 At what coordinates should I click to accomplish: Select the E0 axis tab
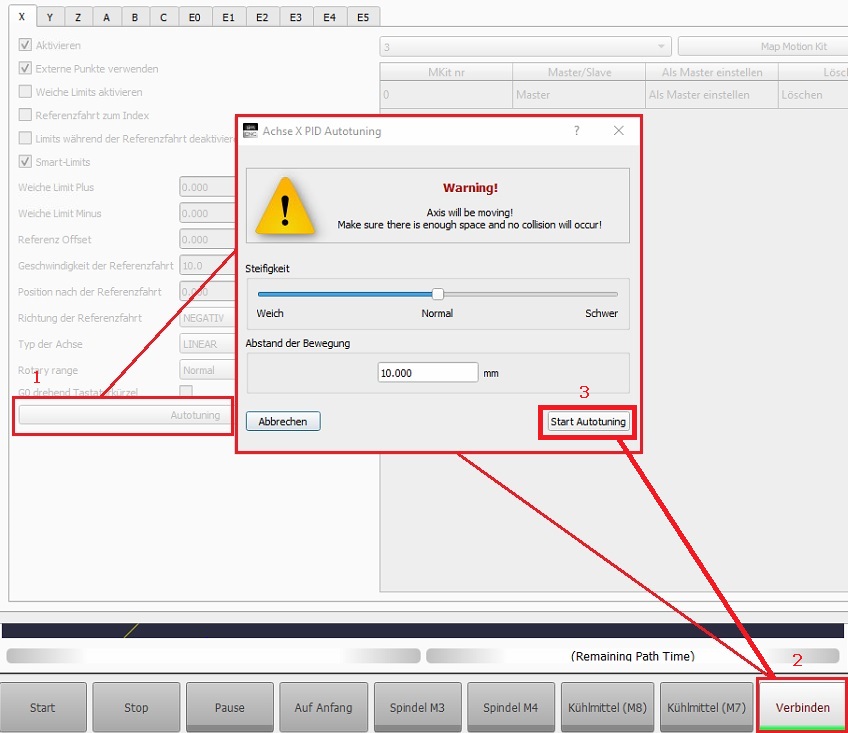pos(194,17)
